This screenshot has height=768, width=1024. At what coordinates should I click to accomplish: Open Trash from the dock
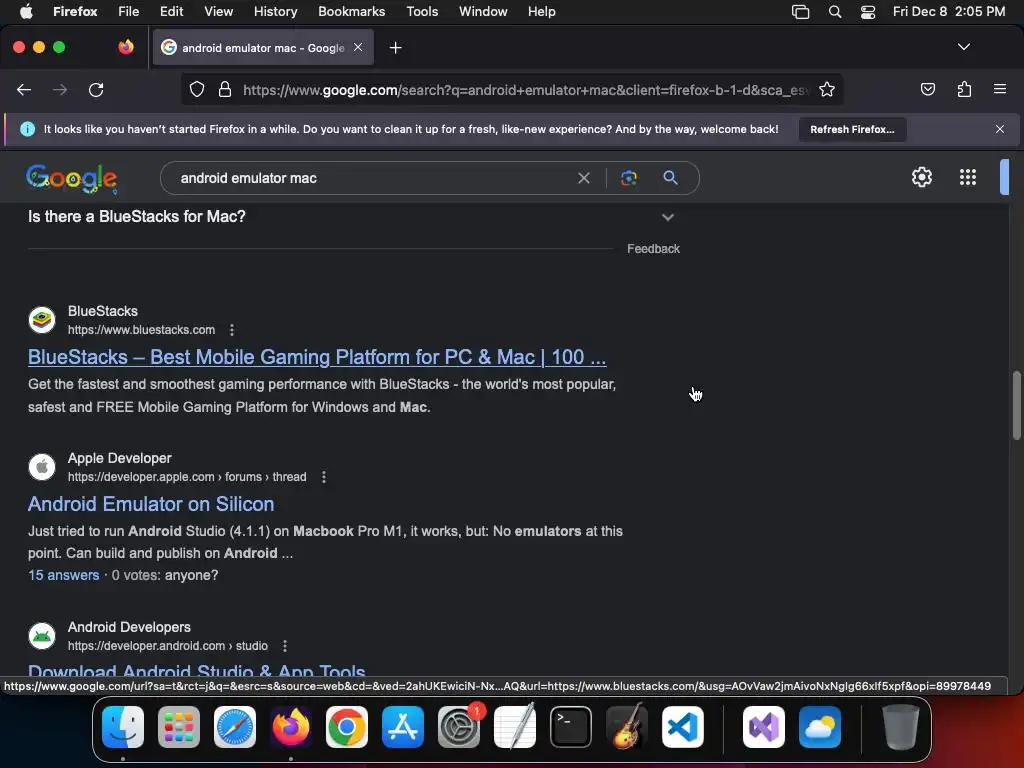tap(901, 727)
